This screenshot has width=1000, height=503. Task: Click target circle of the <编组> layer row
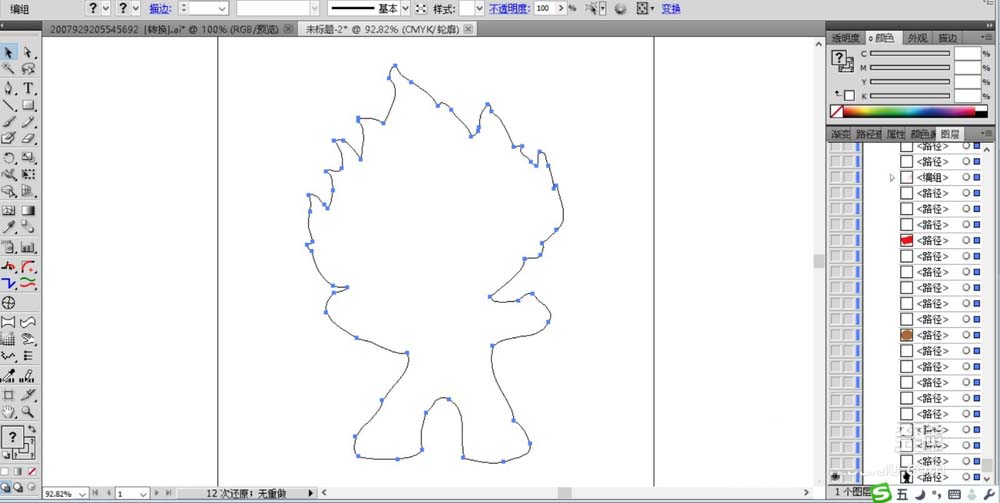966,177
